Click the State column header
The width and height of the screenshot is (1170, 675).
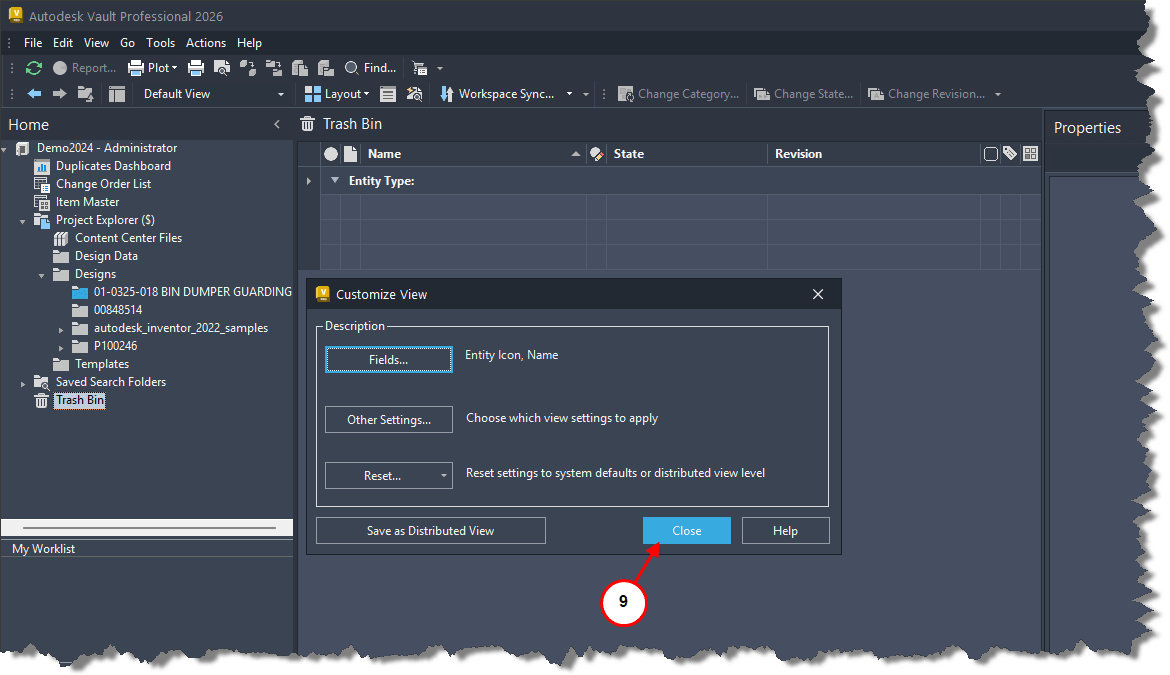(x=686, y=154)
